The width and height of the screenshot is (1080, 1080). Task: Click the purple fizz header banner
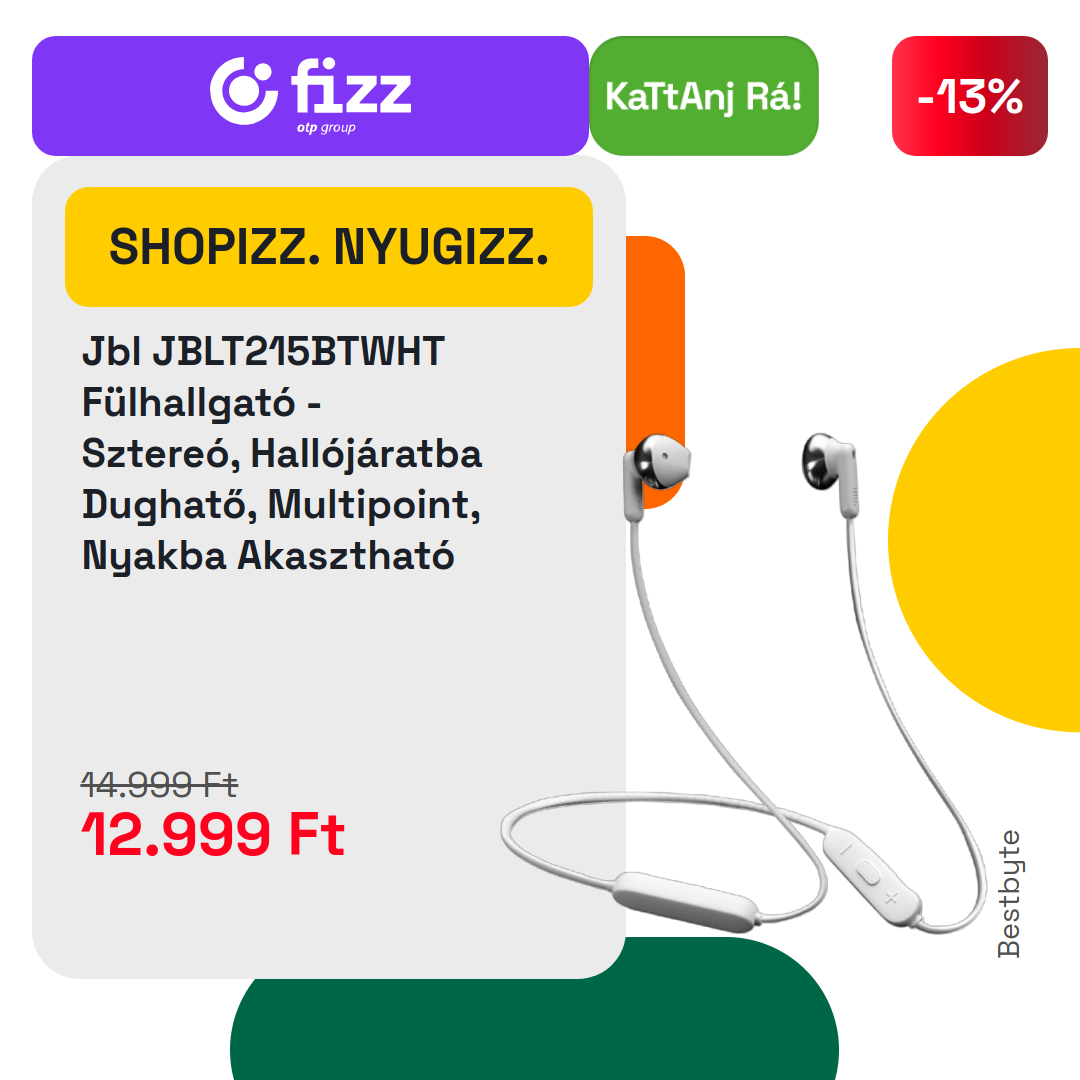click(x=310, y=96)
